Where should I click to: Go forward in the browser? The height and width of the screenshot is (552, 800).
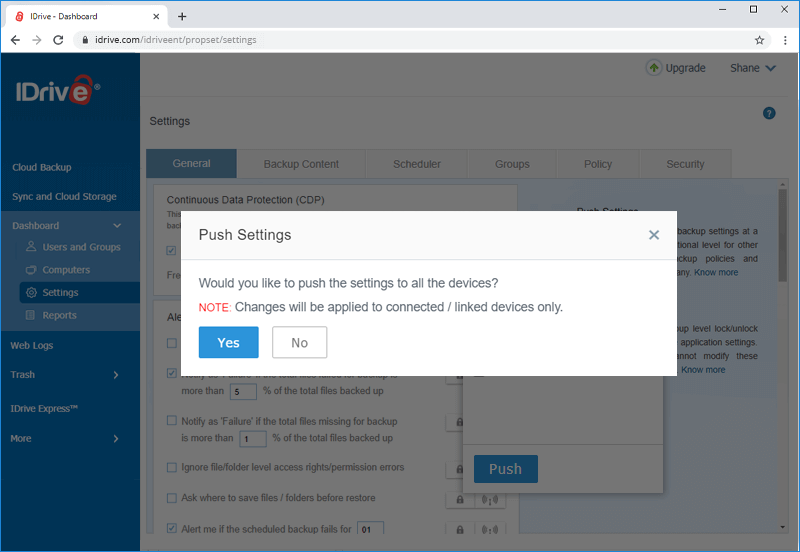pyautogui.click(x=37, y=40)
